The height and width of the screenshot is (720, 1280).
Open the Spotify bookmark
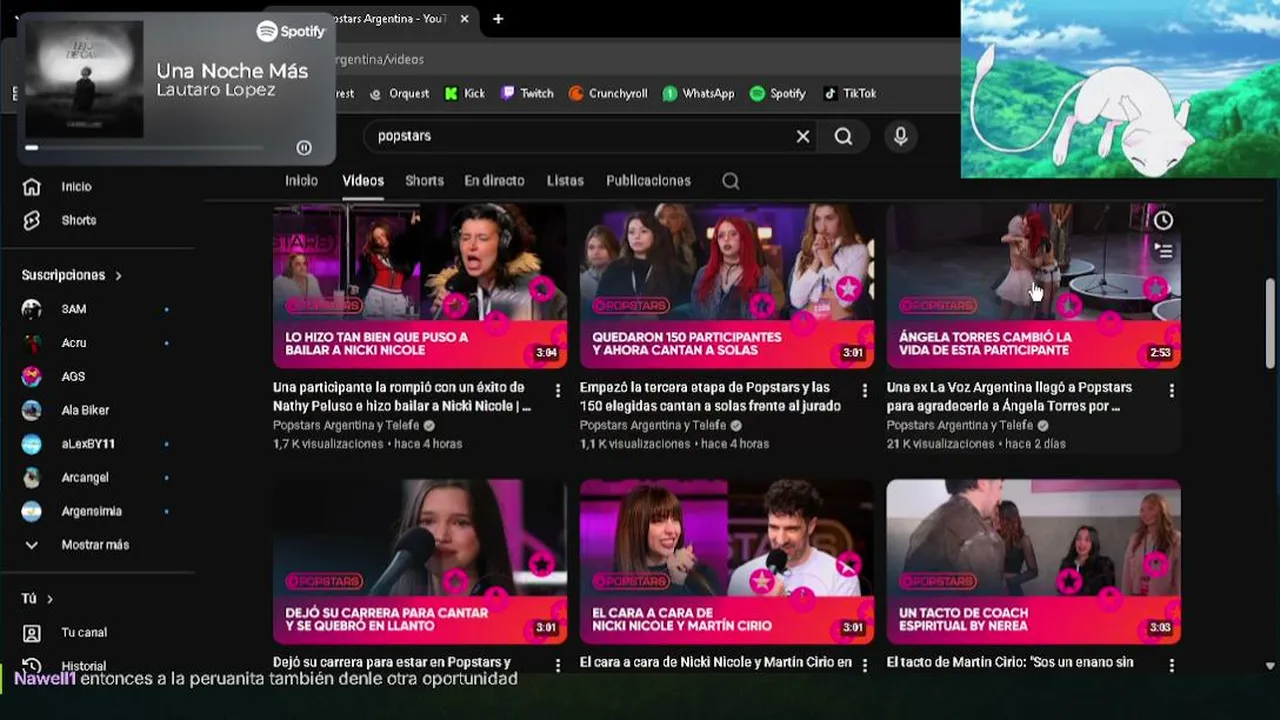pos(778,93)
